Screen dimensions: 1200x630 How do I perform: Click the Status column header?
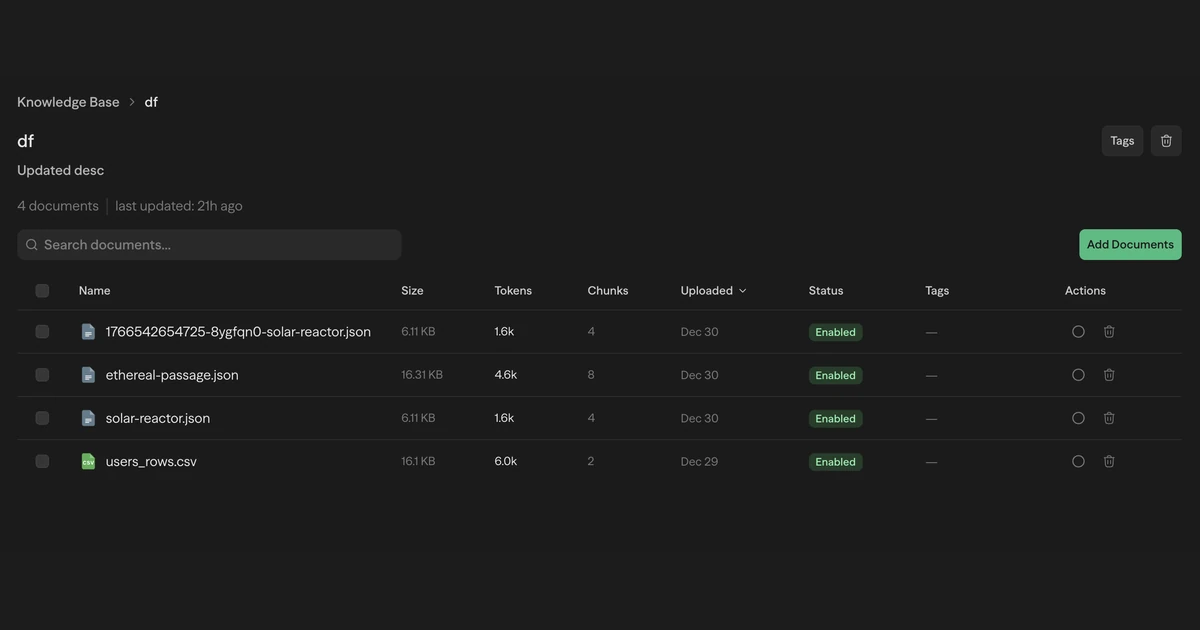pos(826,291)
